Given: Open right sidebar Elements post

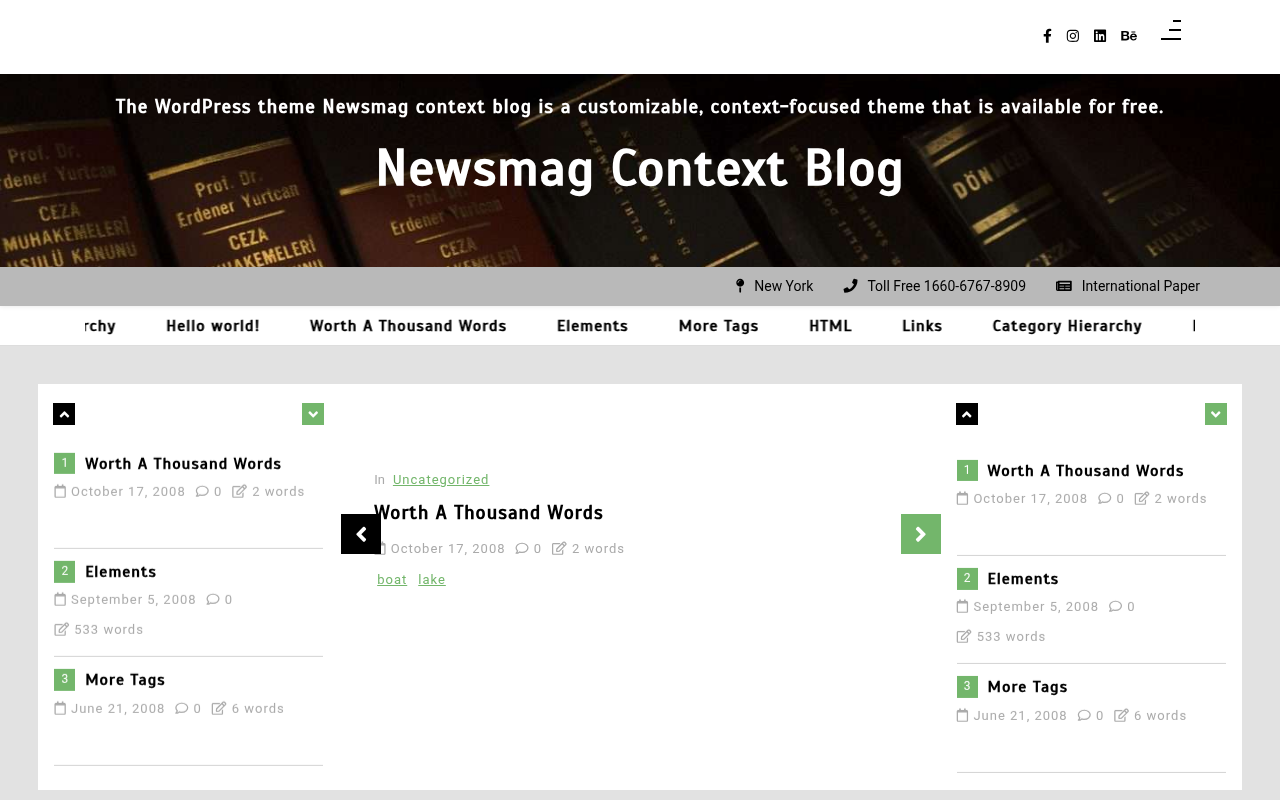Looking at the screenshot, I should (1023, 579).
